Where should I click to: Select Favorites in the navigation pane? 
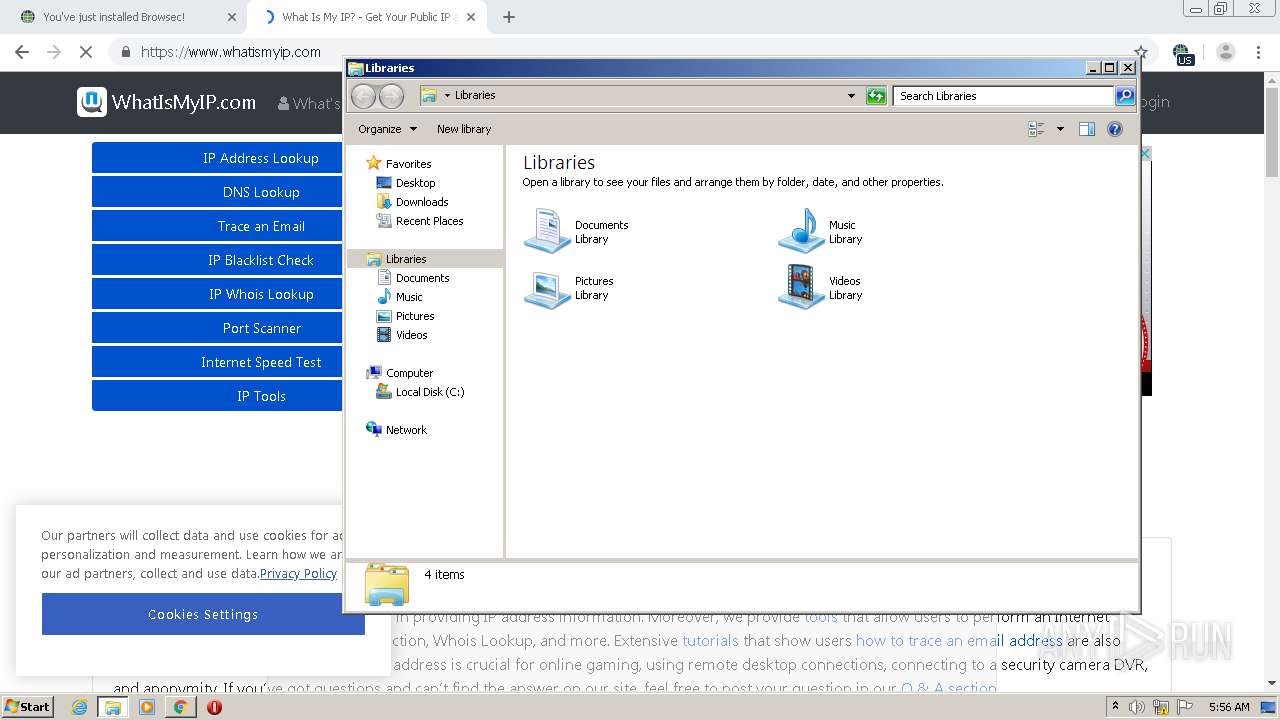[408, 164]
